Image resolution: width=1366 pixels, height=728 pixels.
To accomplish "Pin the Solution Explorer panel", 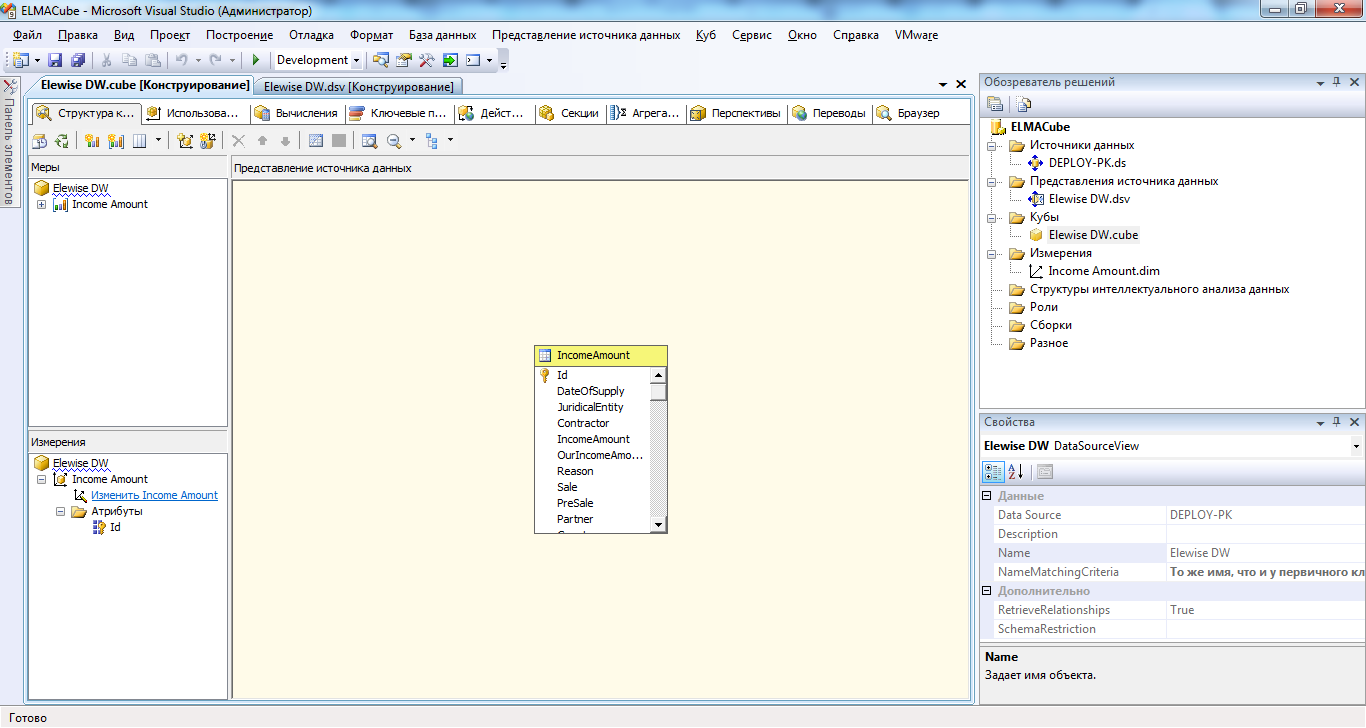I will [x=1337, y=82].
